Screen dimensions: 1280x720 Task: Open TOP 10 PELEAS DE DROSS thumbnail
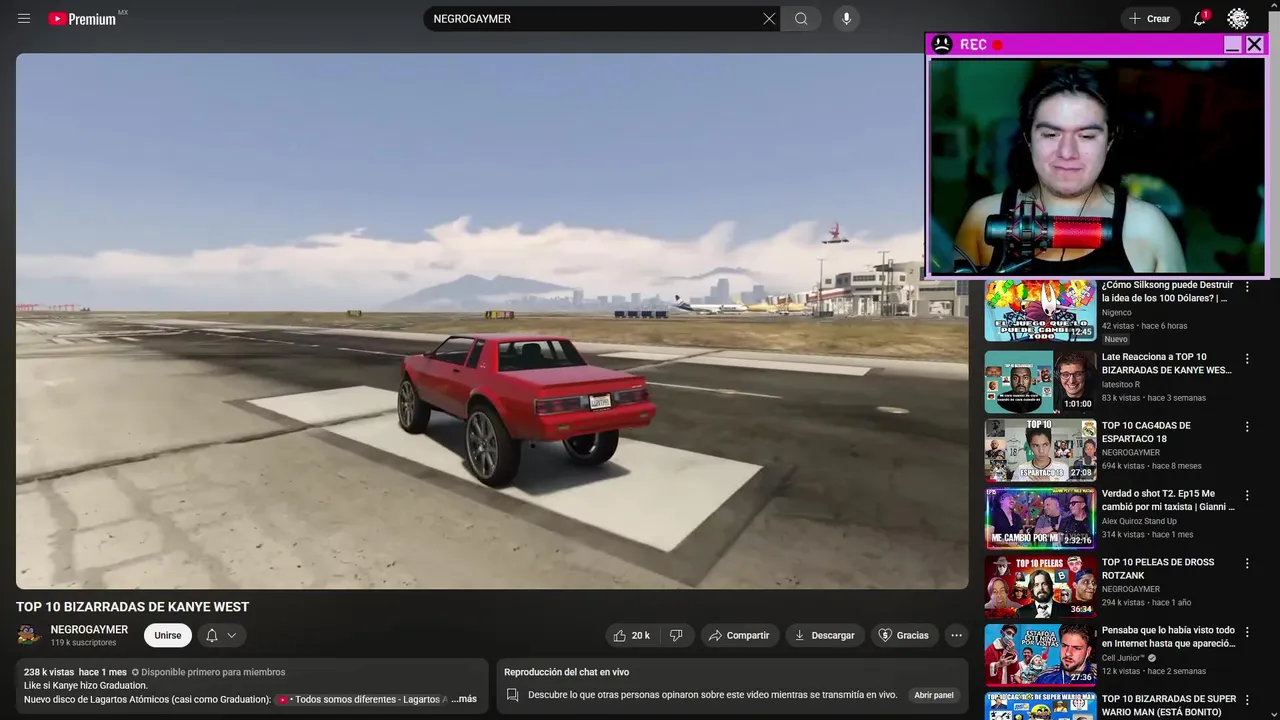tap(1040, 586)
